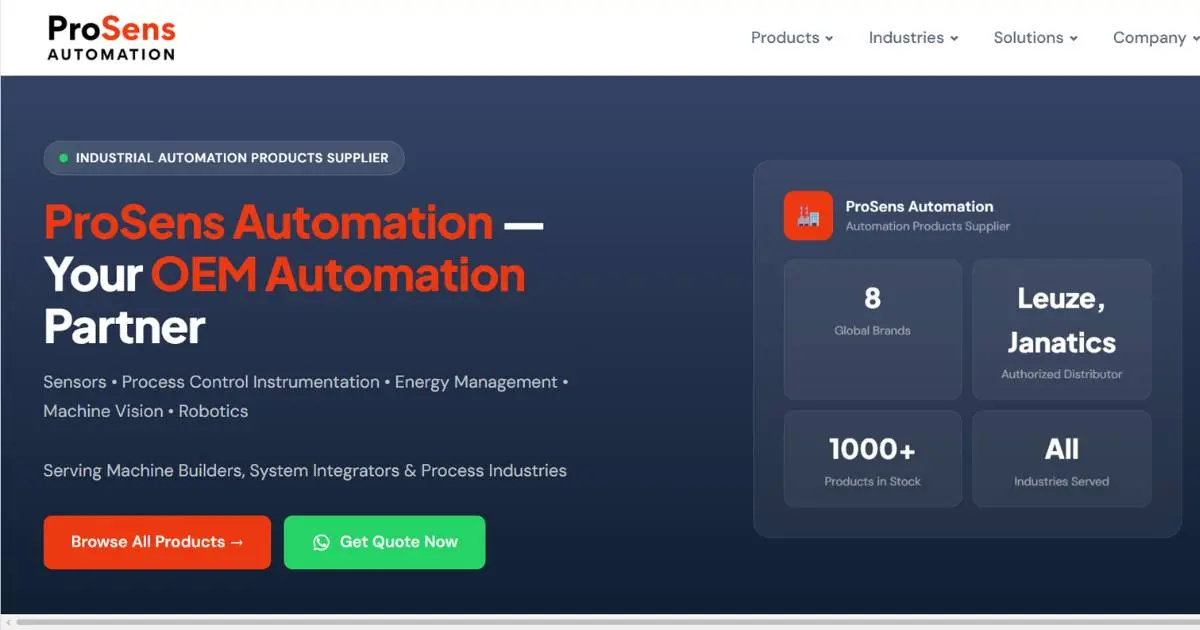1200x630 pixels.
Task: Click the Browse All Products button
Action: [157, 542]
